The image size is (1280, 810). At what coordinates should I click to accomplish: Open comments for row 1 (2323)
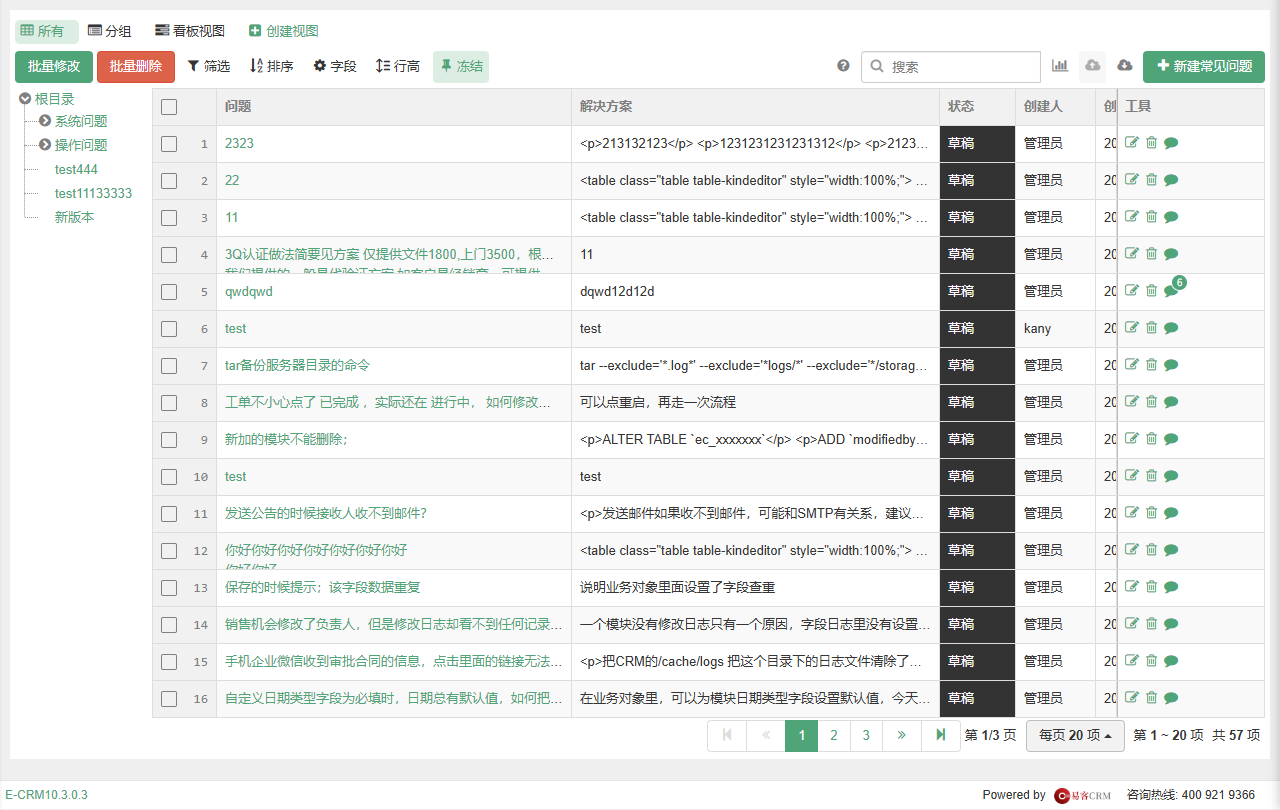pyautogui.click(x=1171, y=143)
